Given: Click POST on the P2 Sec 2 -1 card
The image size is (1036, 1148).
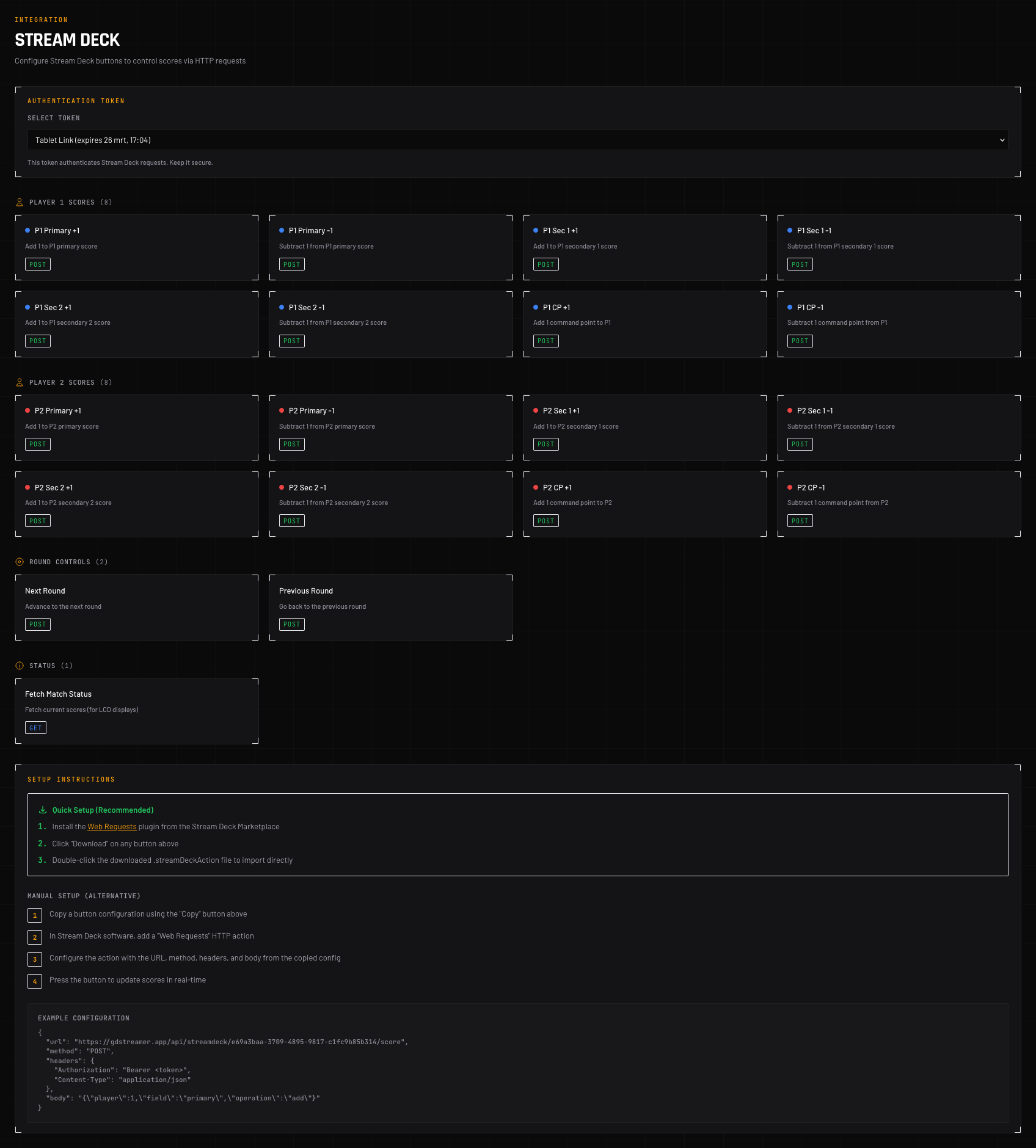Looking at the screenshot, I should pyautogui.click(x=292, y=521).
